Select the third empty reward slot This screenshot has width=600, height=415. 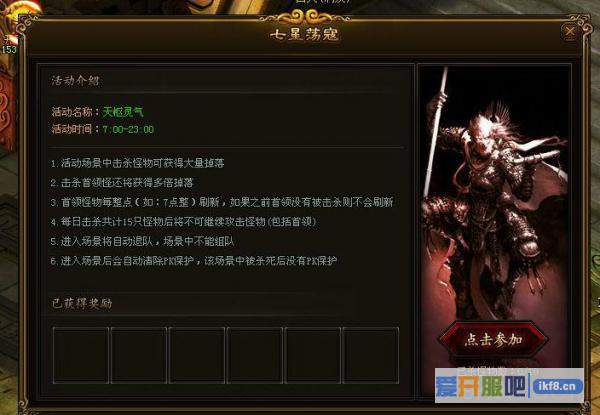tap(197, 355)
